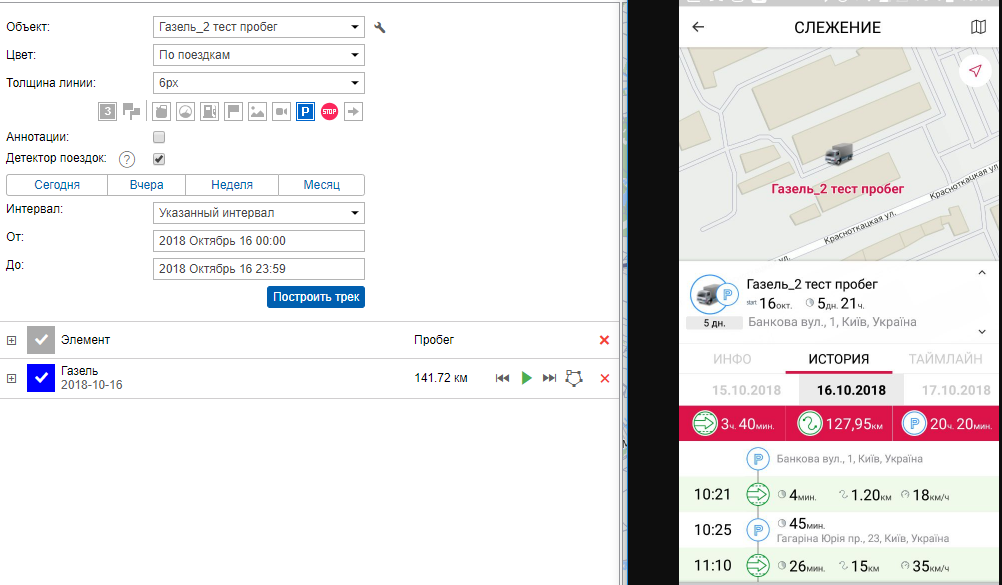Toggle the parking markers icon
The image size is (1002, 585).
tap(306, 112)
